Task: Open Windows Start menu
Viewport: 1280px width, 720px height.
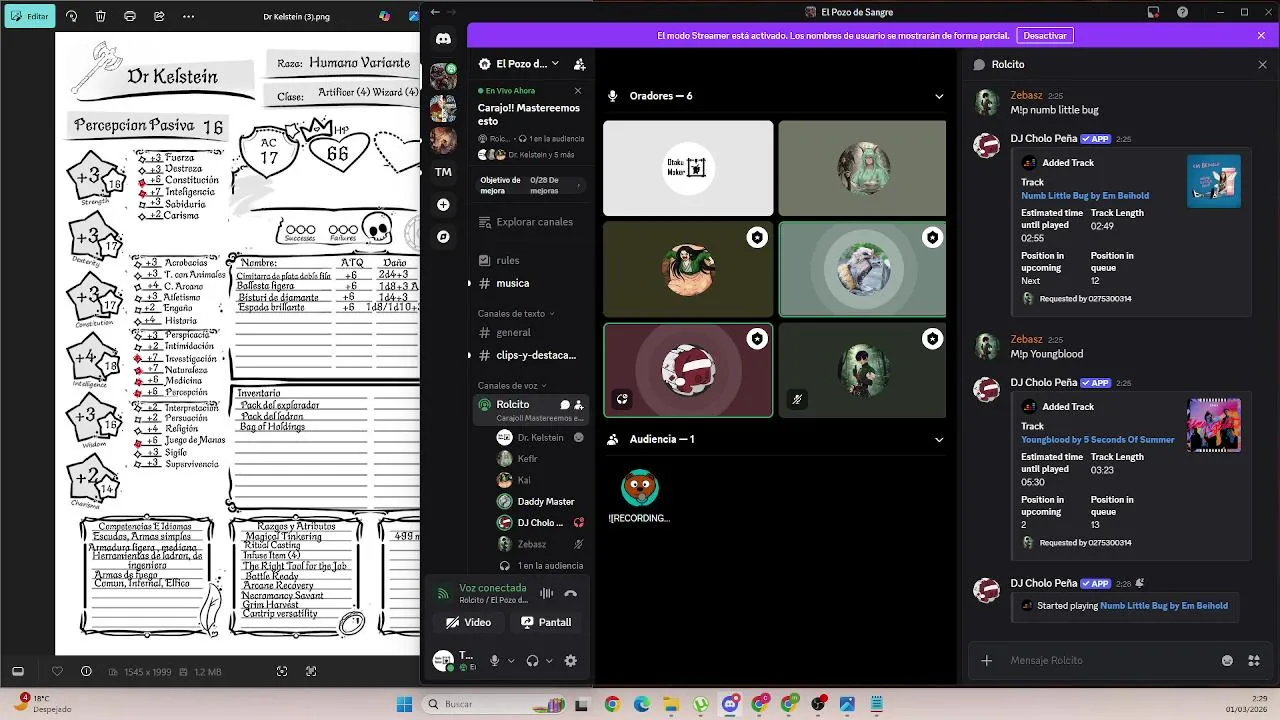Action: click(x=404, y=704)
